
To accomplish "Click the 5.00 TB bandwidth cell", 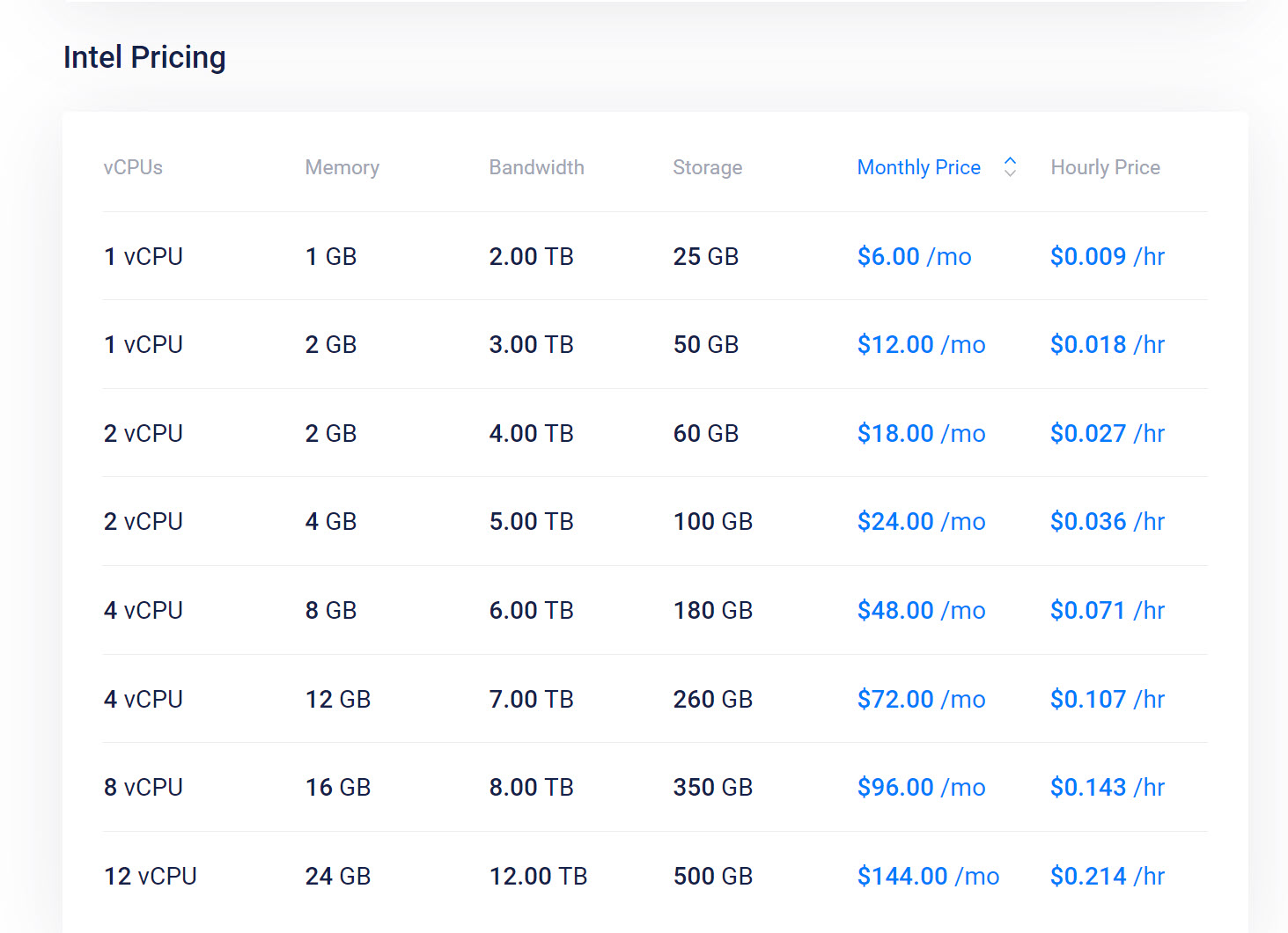I will click(x=531, y=521).
